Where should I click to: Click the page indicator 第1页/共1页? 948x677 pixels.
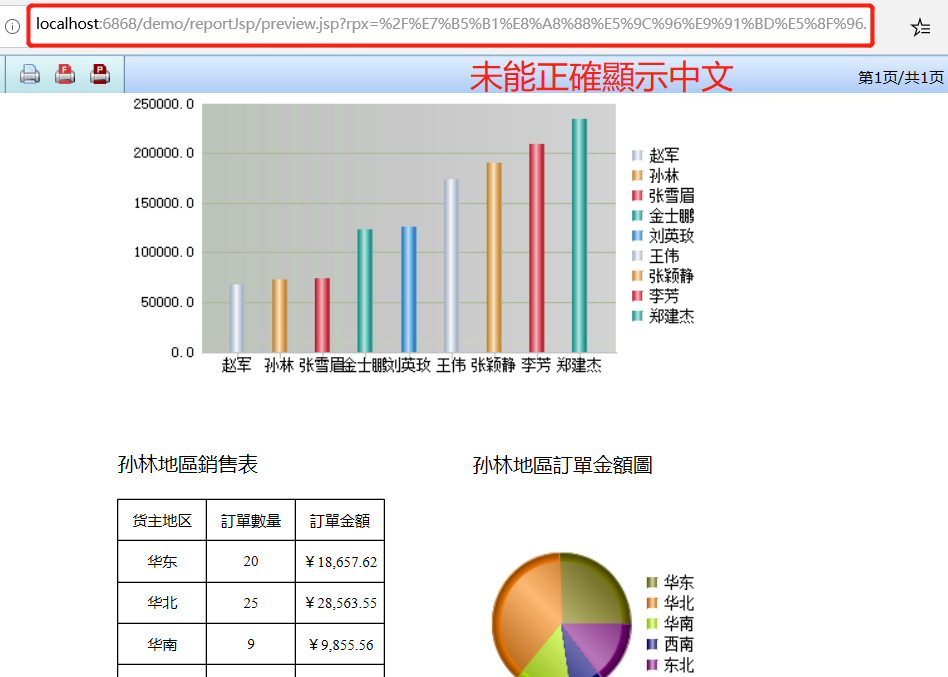point(900,77)
